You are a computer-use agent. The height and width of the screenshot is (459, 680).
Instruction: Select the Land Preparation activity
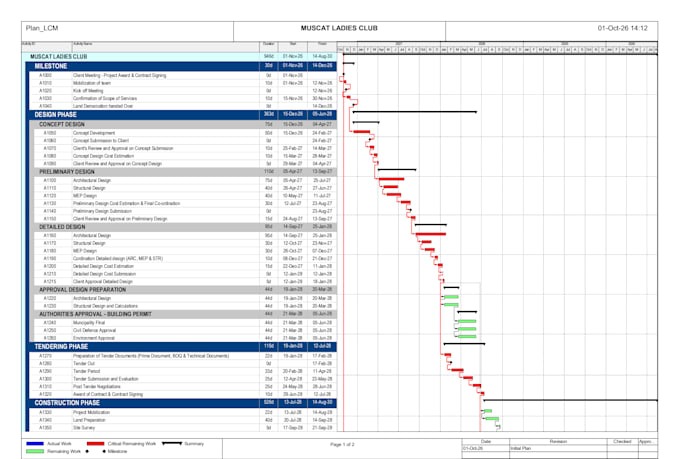[x=183, y=420]
